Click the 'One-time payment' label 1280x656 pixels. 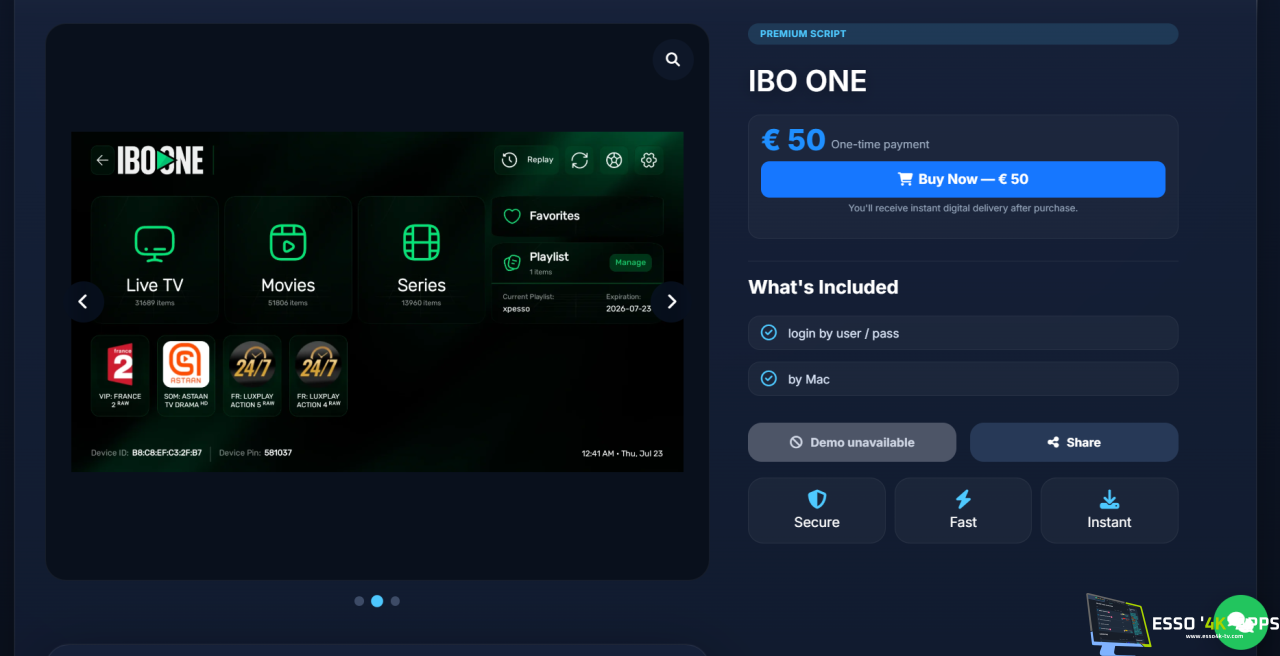pyautogui.click(x=880, y=145)
